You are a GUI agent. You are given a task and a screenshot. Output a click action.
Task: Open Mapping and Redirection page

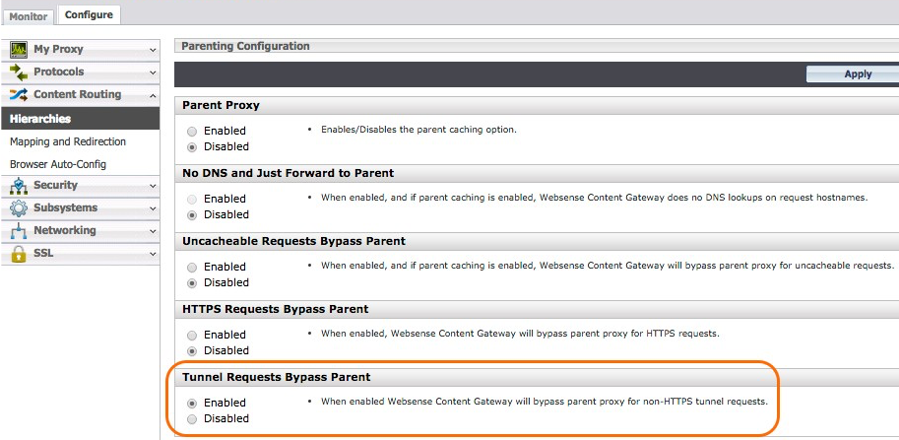[68, 142]
